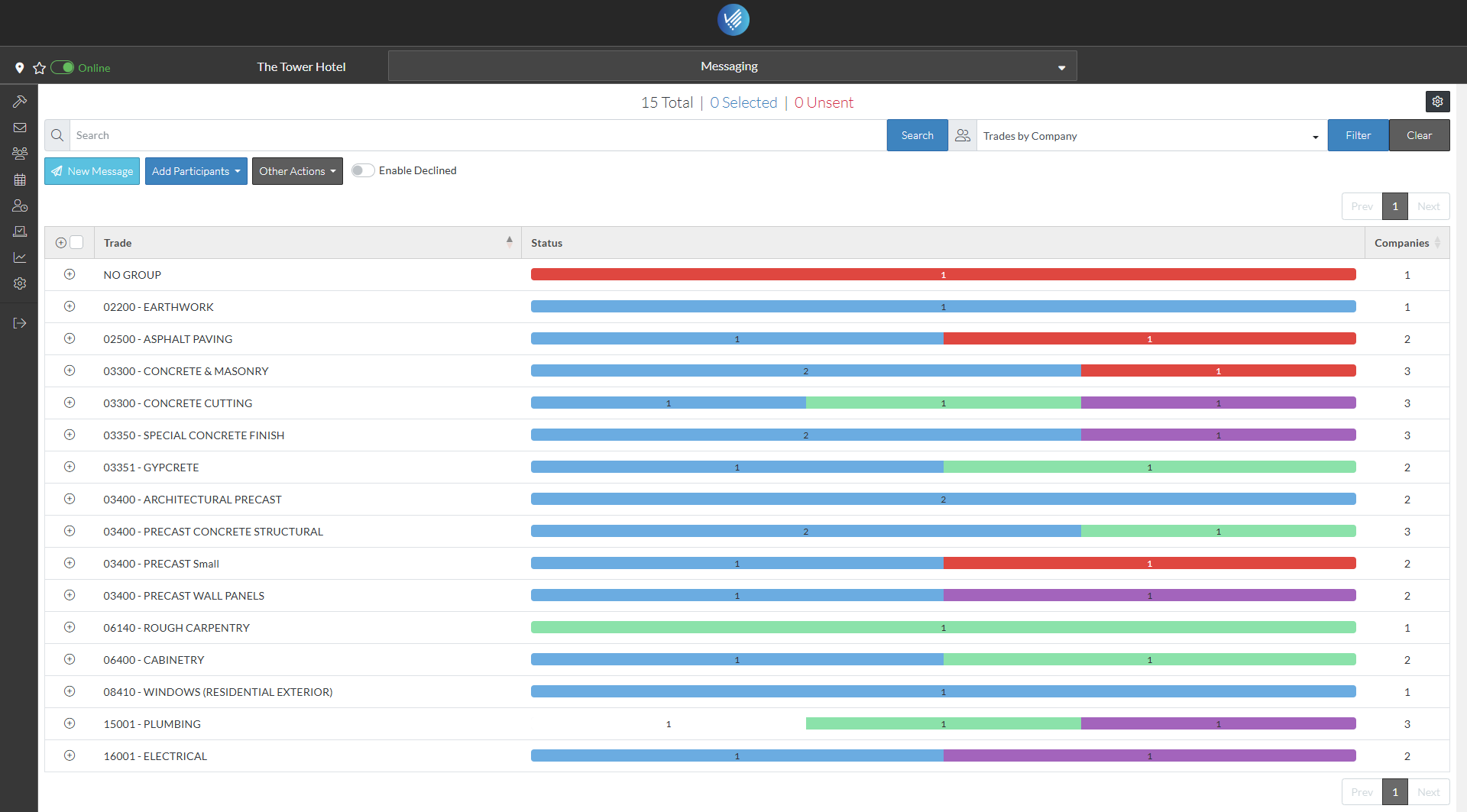This screenshot has height=812, width=1467.
Task: Click the location pin icon in header
Action: tap(19, 67)
